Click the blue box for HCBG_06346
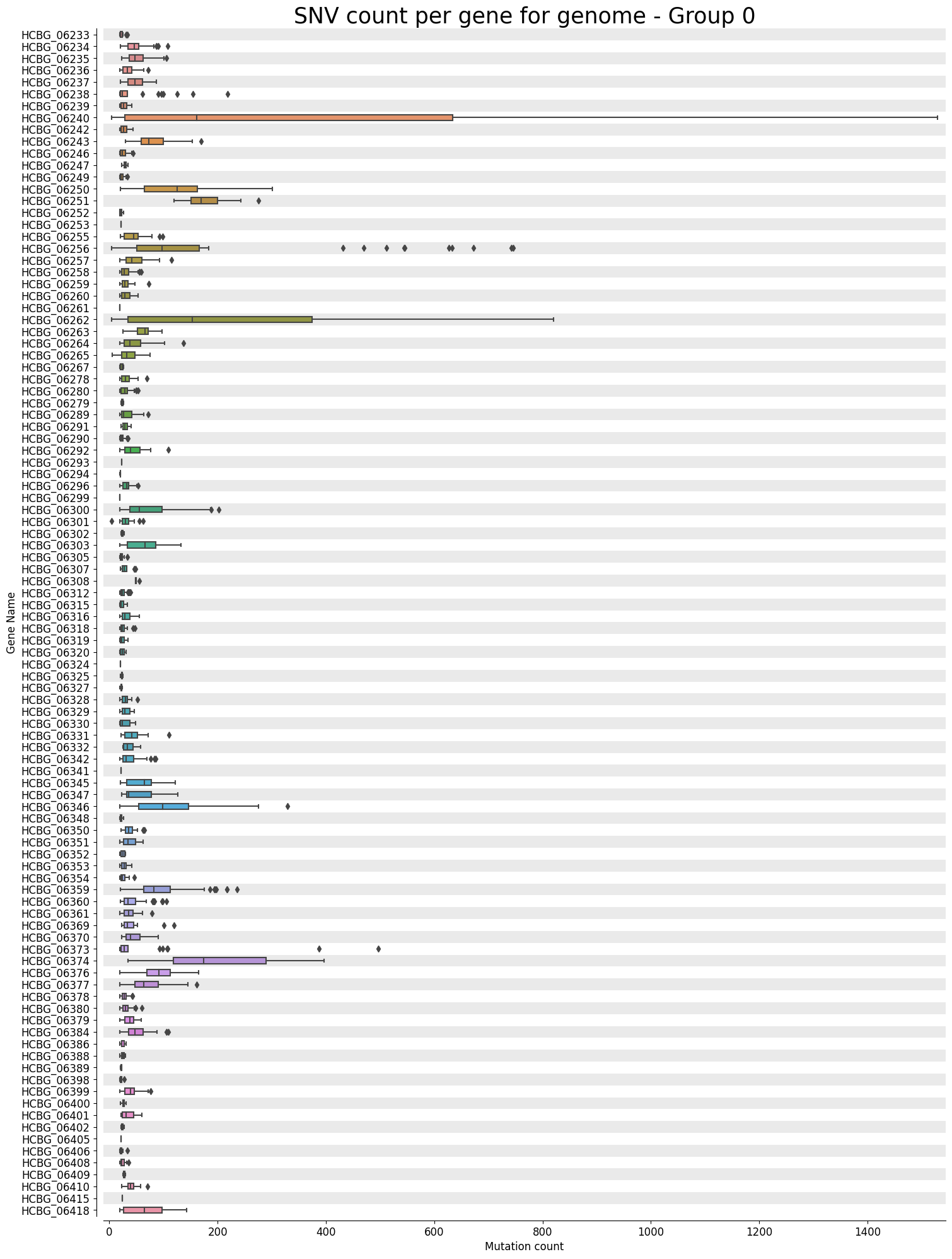This screenshot has height=1259, width=952. pyautogui.click(x=163, y=806)
